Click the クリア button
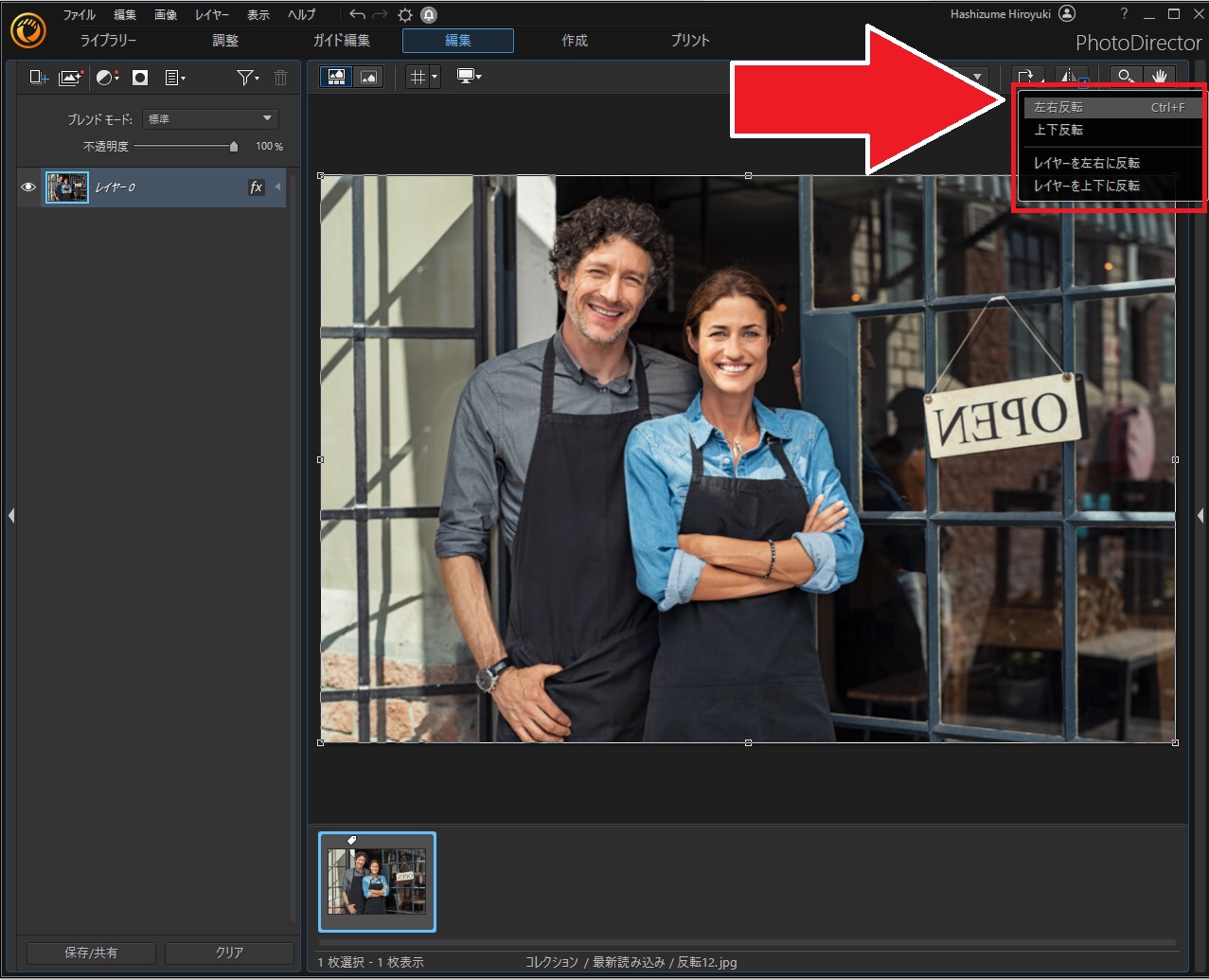This screenshot has width=1209, height=980. 229,953
